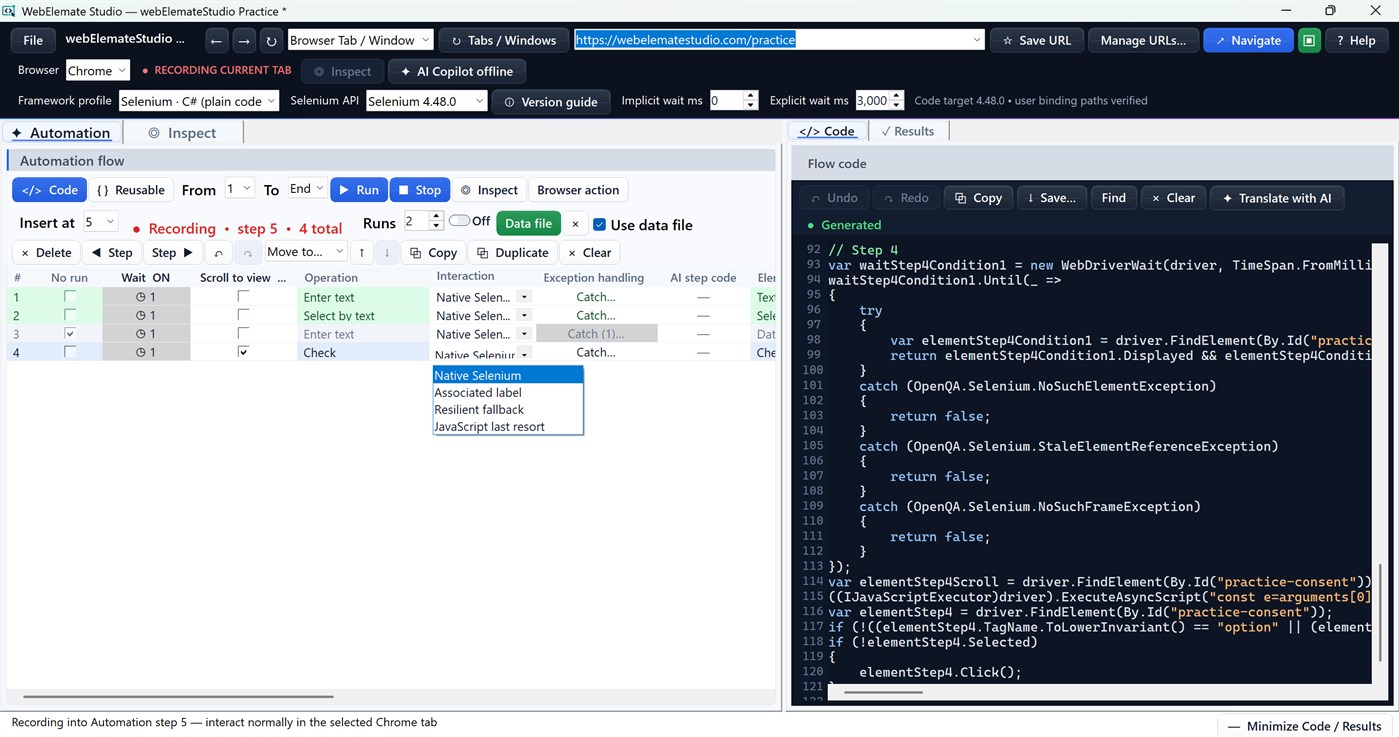Click the disabled Inspect button near Recording

point(342,71)
